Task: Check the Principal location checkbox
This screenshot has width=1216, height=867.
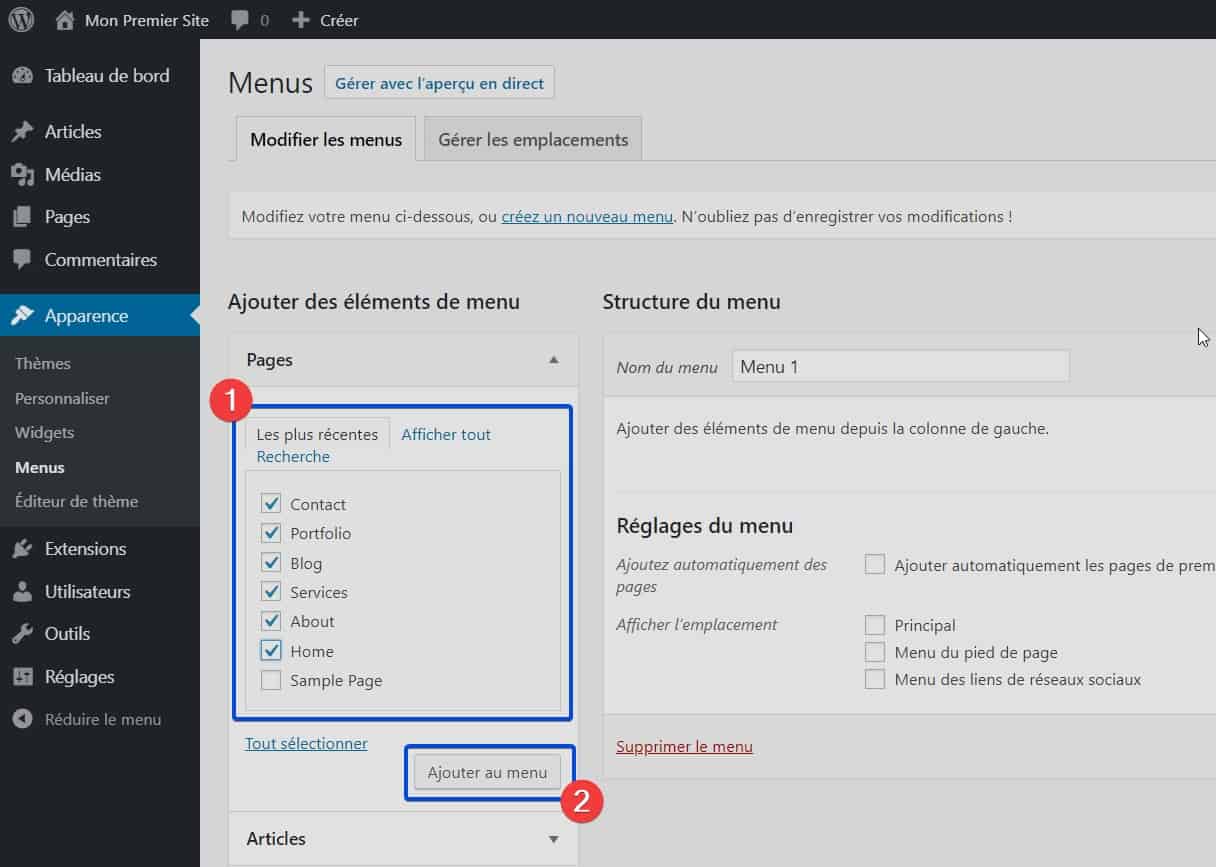Action: coord(875,626)
